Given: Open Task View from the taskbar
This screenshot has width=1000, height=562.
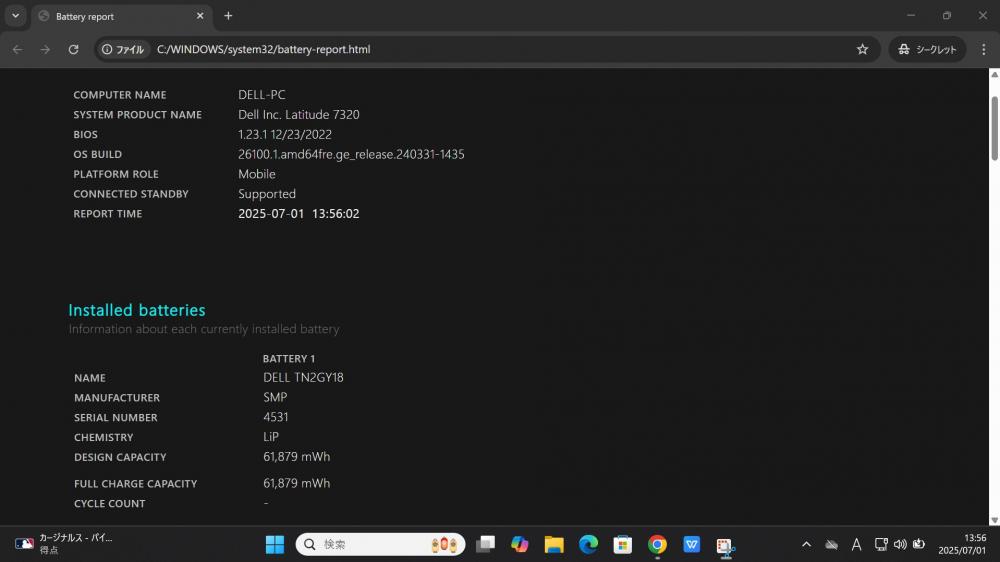Looking at the screenshot, I should (485, 544).
